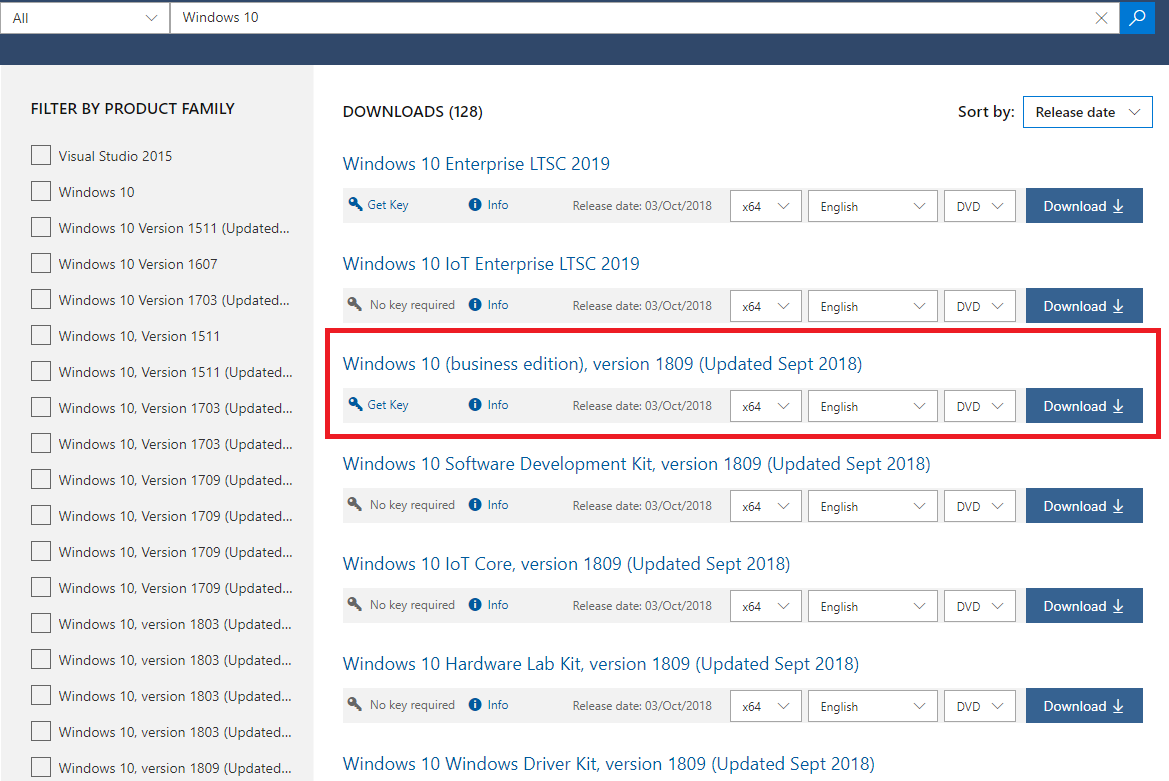Download the Hardware Lab Kit version 1809
The height and width of the screenshot is (781, 1169).
1084,705
